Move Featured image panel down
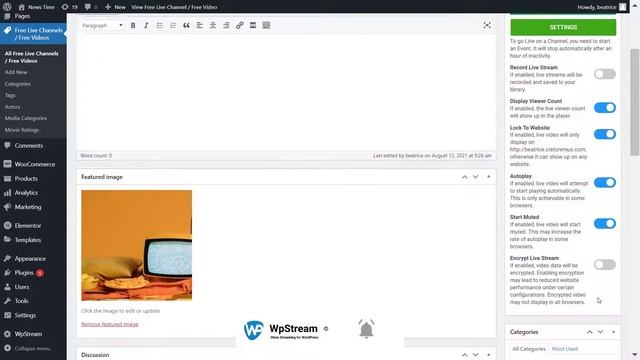The image size is (640, 360). (476, 177)
